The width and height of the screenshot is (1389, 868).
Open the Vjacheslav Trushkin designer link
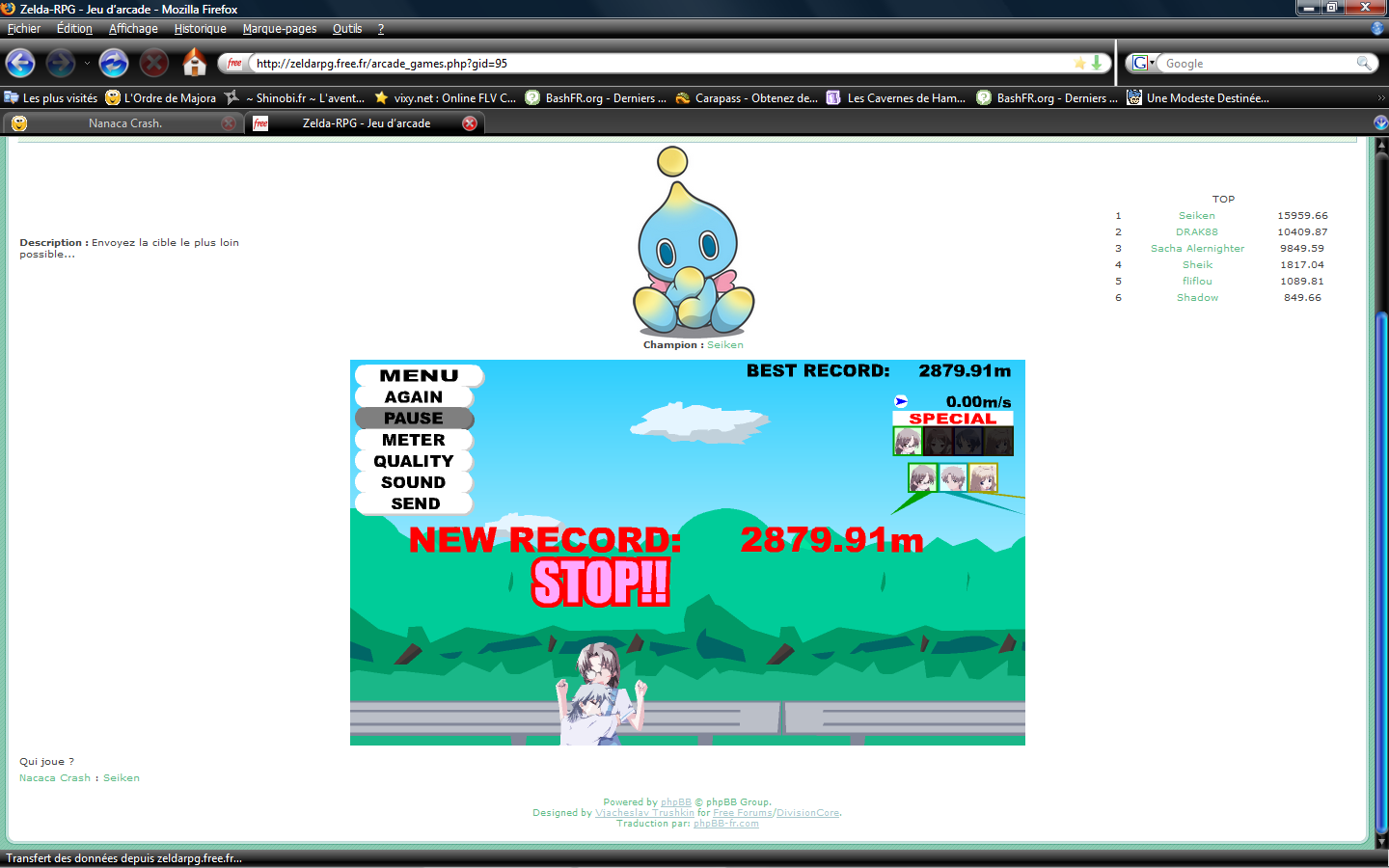644,813
